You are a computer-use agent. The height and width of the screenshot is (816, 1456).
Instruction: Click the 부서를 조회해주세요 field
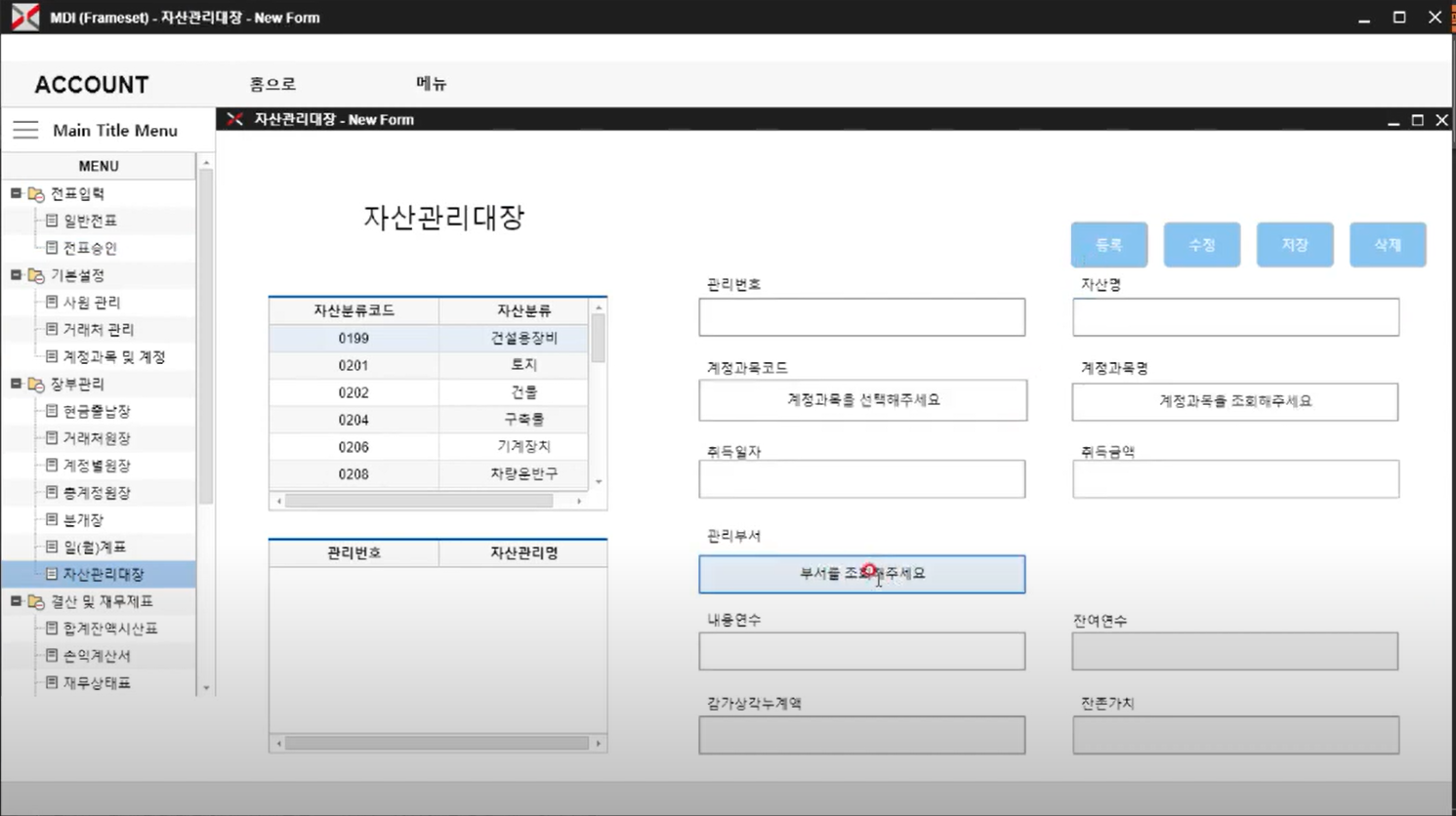(x=862, y=574)
